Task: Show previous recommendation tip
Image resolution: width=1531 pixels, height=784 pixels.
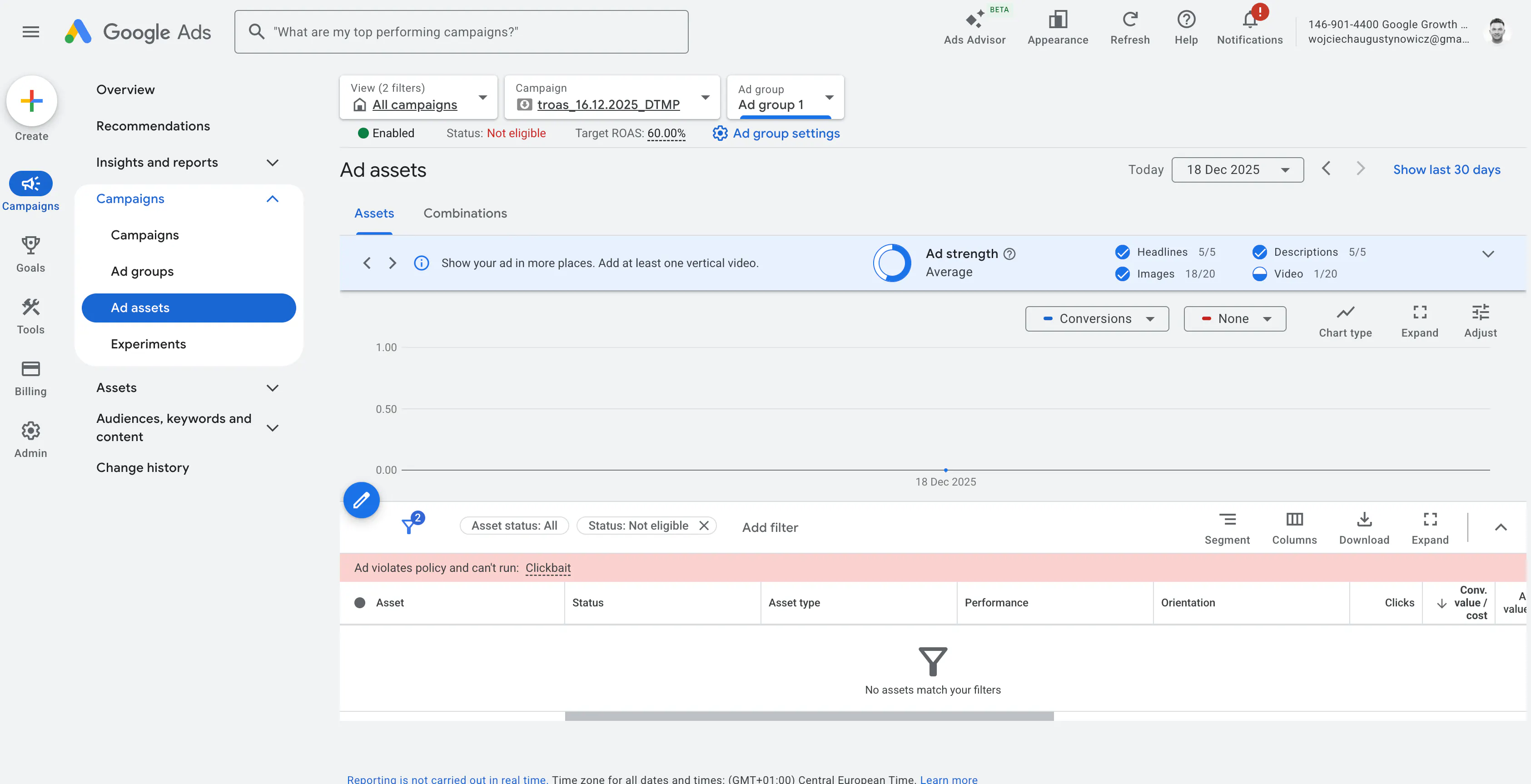Action: coord(367,263)
